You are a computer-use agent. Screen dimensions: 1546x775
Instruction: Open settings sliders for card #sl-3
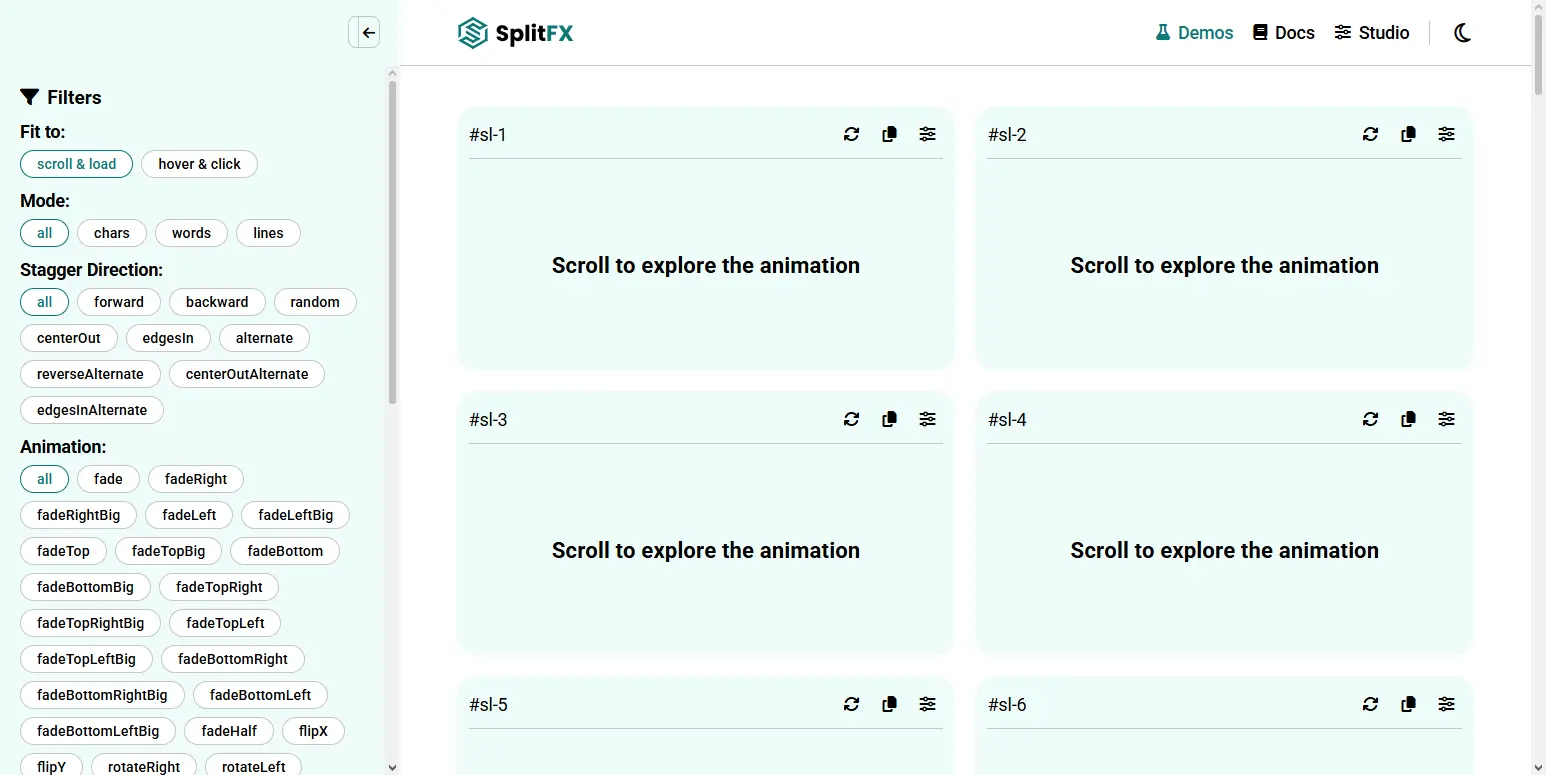click(928, 419)
